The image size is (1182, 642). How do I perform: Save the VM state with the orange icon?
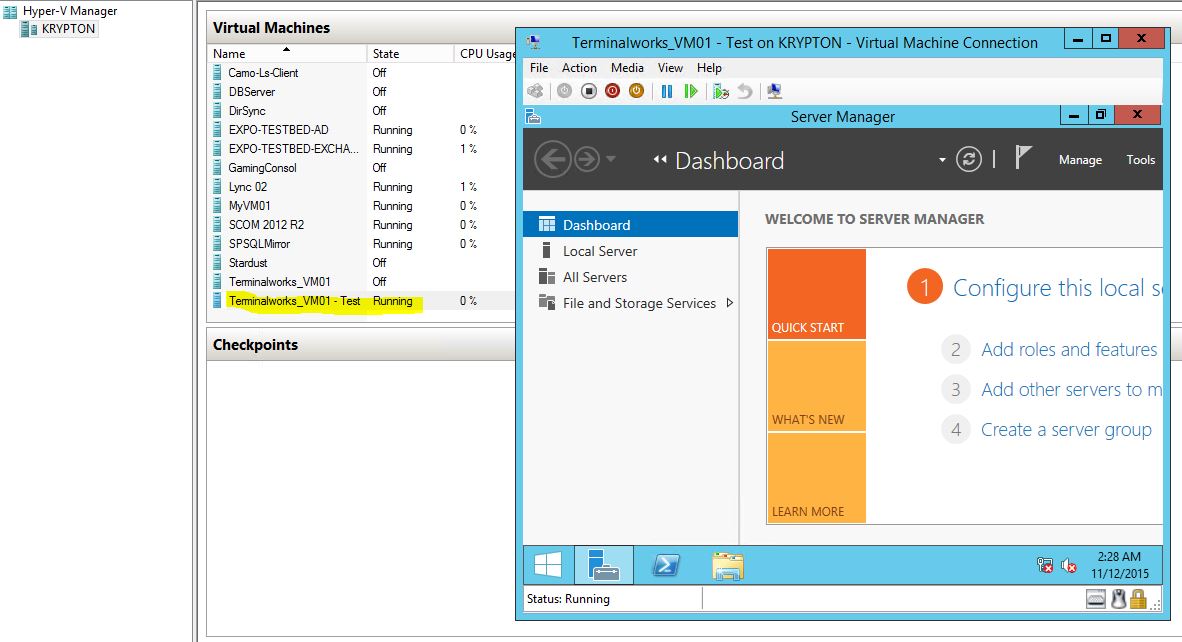(x=637, y=91)
